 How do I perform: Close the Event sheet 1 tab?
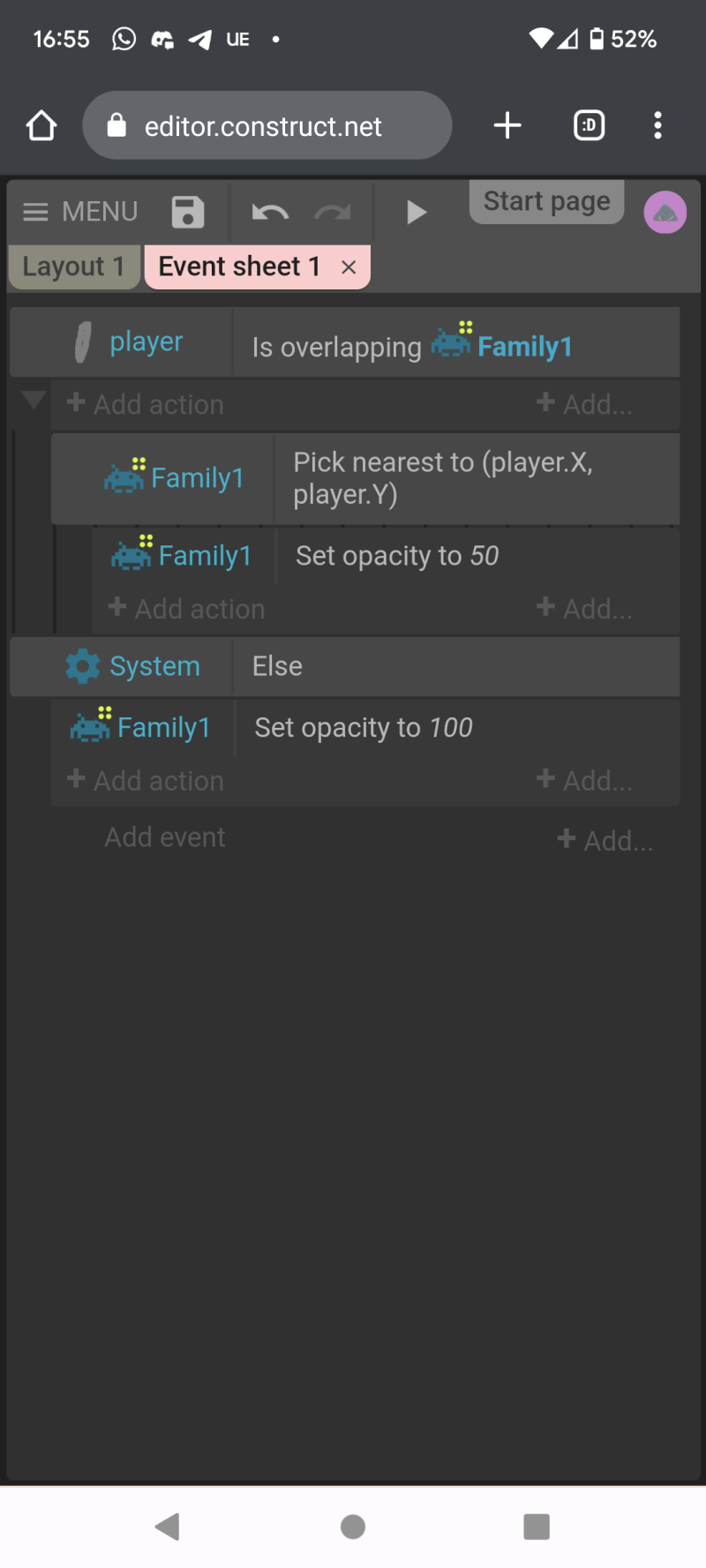pos(349,267)
